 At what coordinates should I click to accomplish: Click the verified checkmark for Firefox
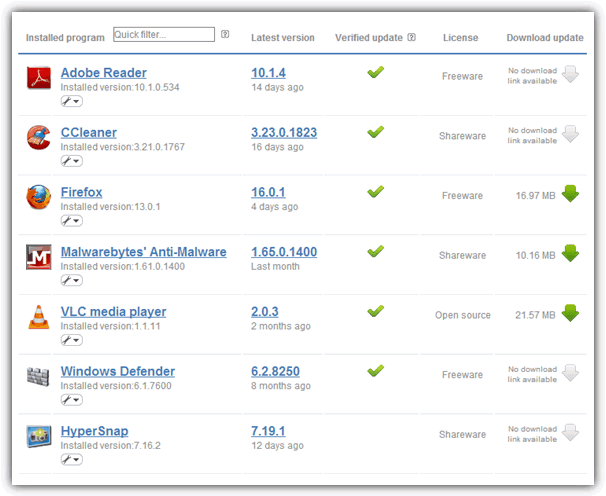[x=375, y=191]
